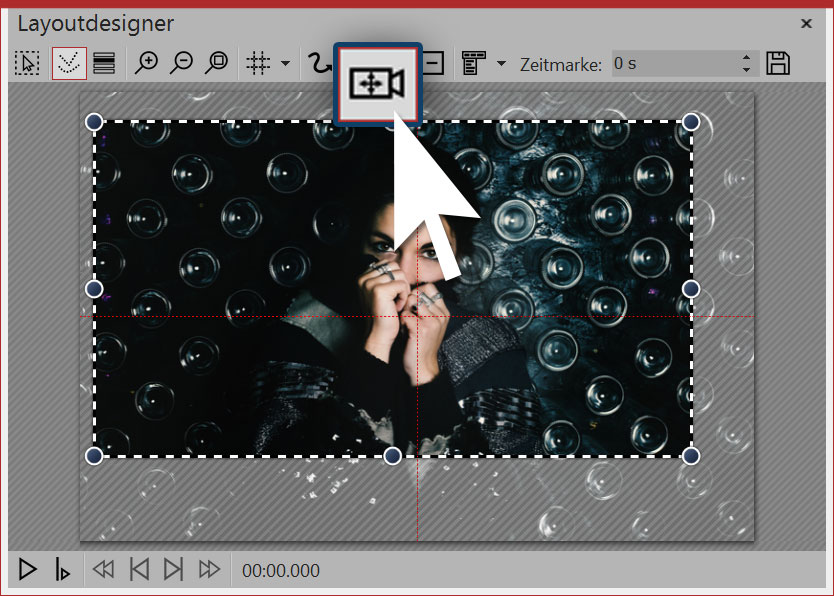Image resolution: width=834 pixels, height=596 pixels.
Task: Click the curved path arrow icon
Action: [320, 63]
